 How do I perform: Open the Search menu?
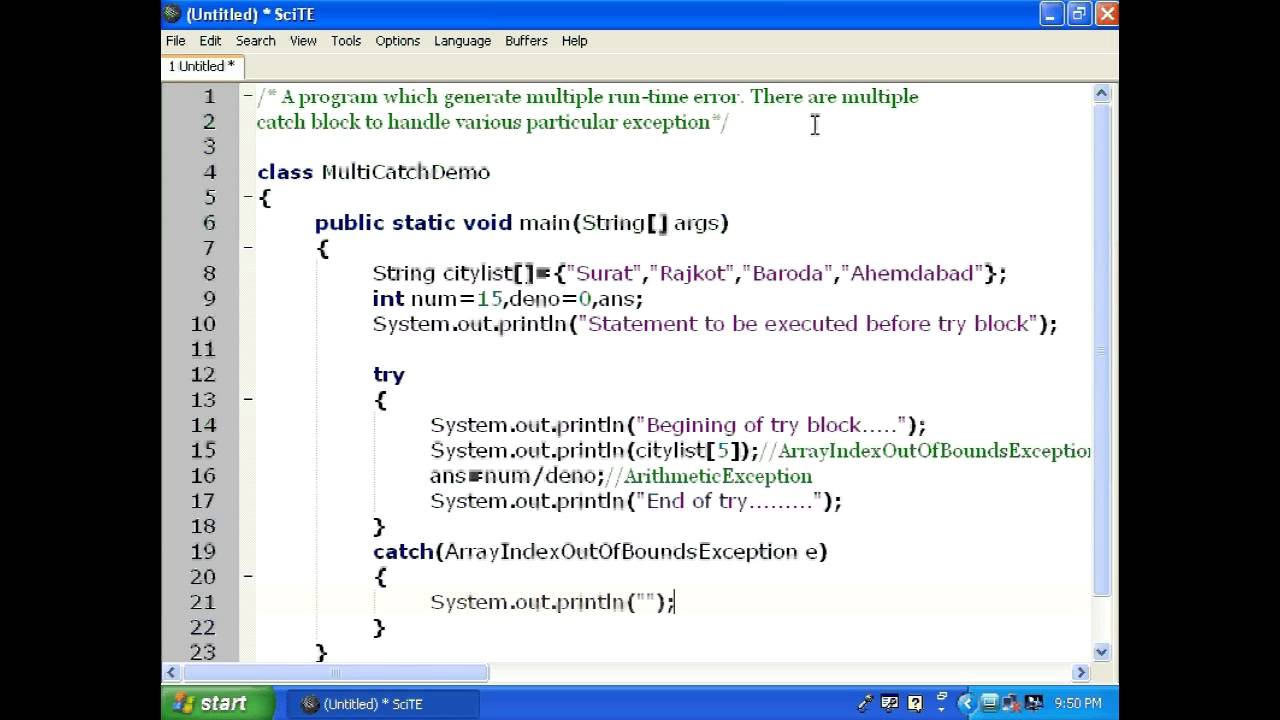pos(255,41)
